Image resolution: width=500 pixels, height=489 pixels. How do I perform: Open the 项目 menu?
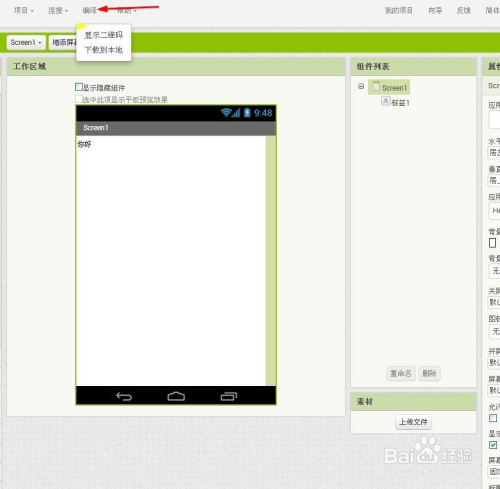[24, 11]
